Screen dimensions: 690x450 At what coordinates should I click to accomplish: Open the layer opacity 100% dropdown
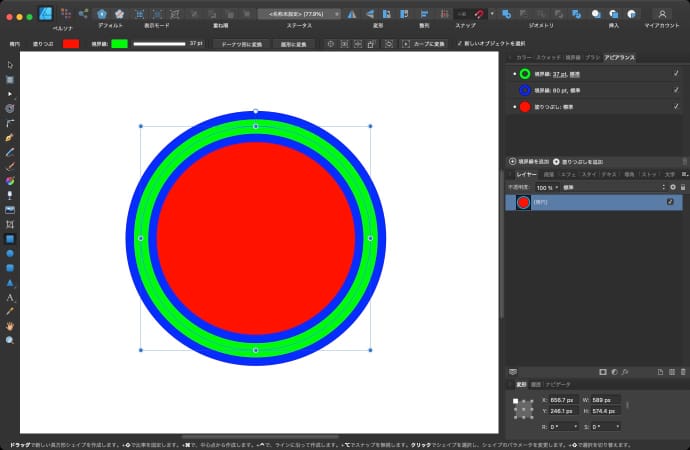coord(547,187)
